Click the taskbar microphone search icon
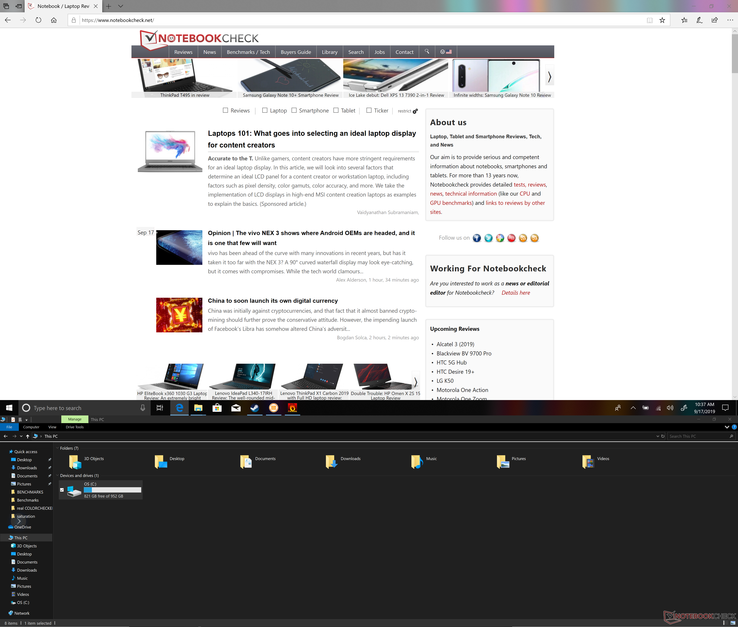 pyautogui.click(x=143, y=408)
